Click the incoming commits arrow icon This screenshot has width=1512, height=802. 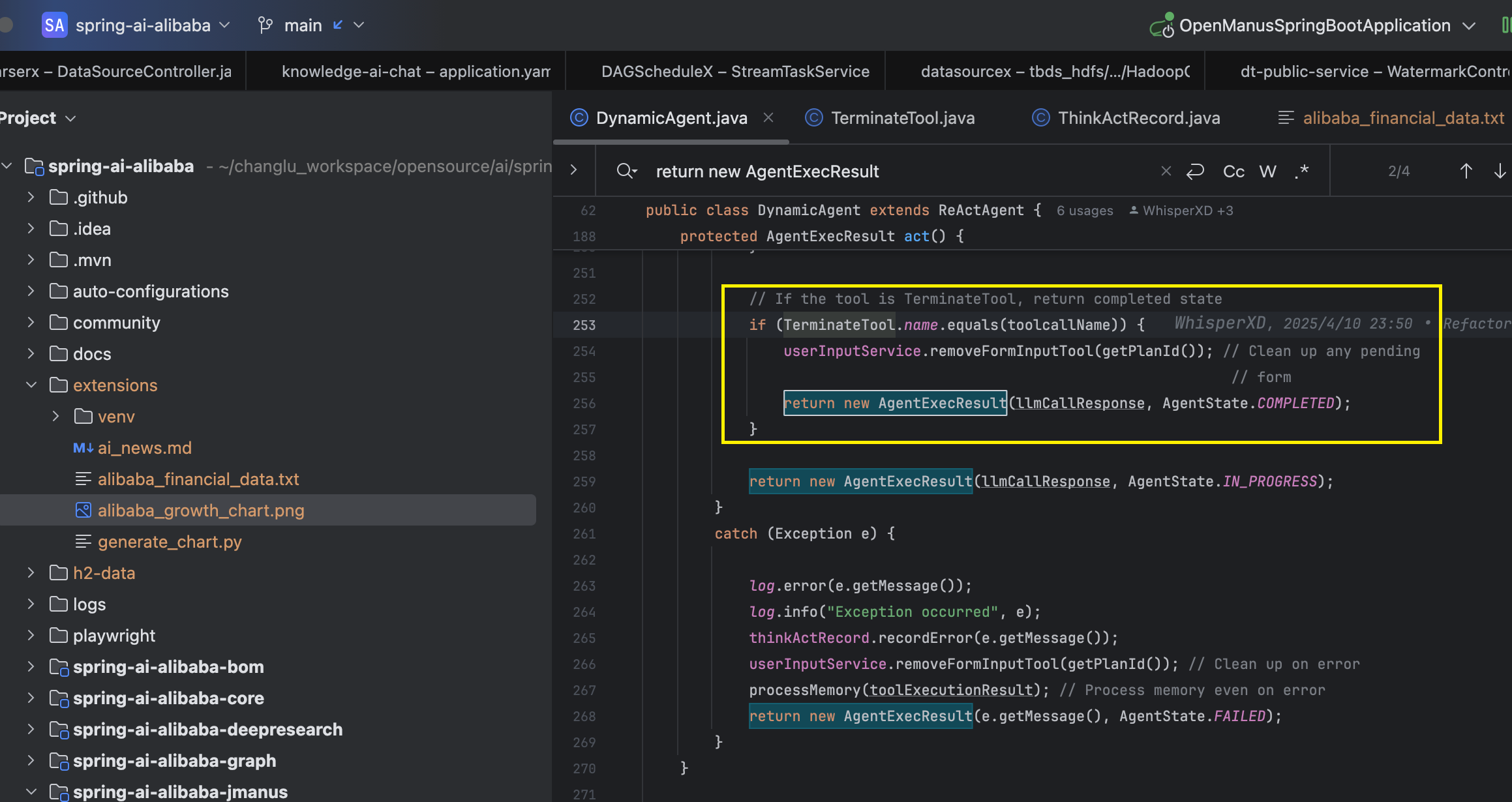pos(338,25)
